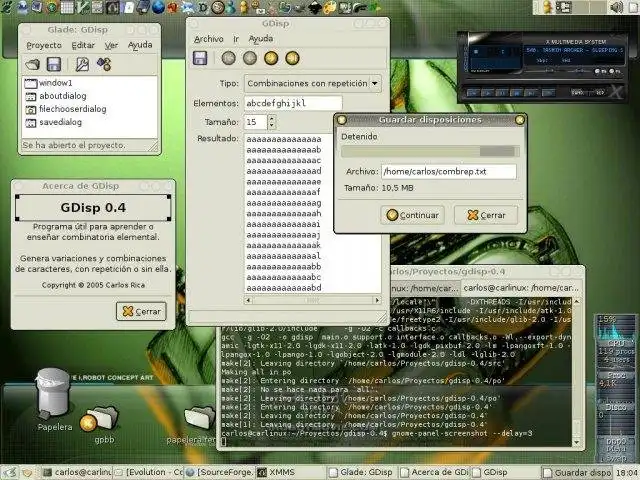Toggle XMMS shuffle button
The width and height of the screenshot is (640, 480).
click(x=578, y=93)
